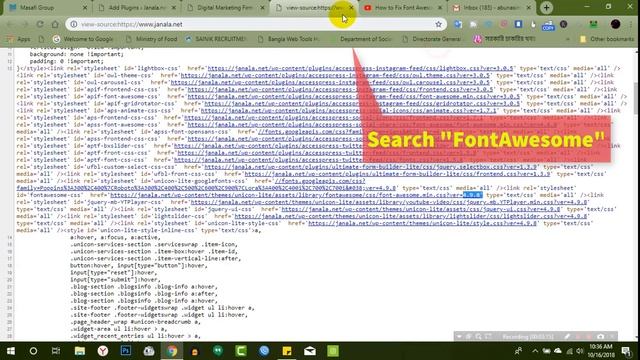Close the Gmail Inbox tab
The width and height of the screenshot is (640, 360).
point(529,8)
